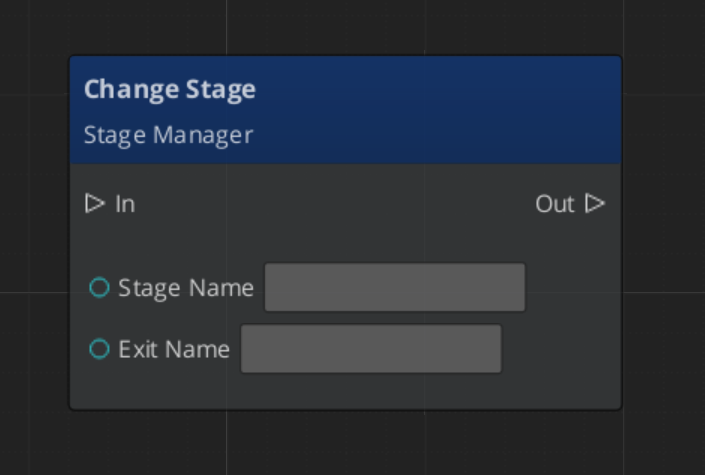This screenshot has height=475, width=705.
Task: Click the node body right of Exit Name field
Action: point(560,349)
